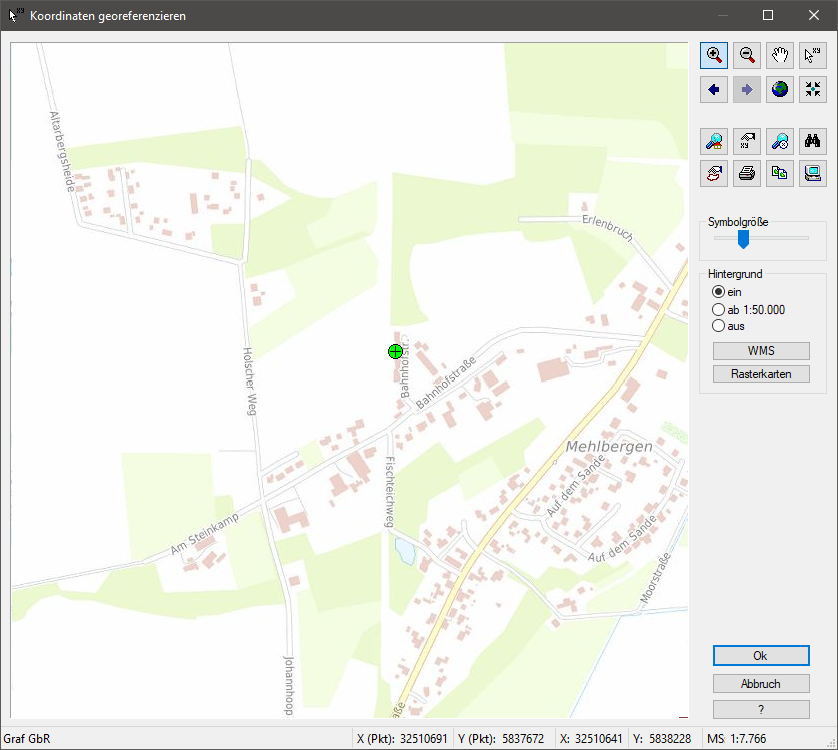
Task: Select Hintergrund option 'ein'
Action: tap(727, 292)
